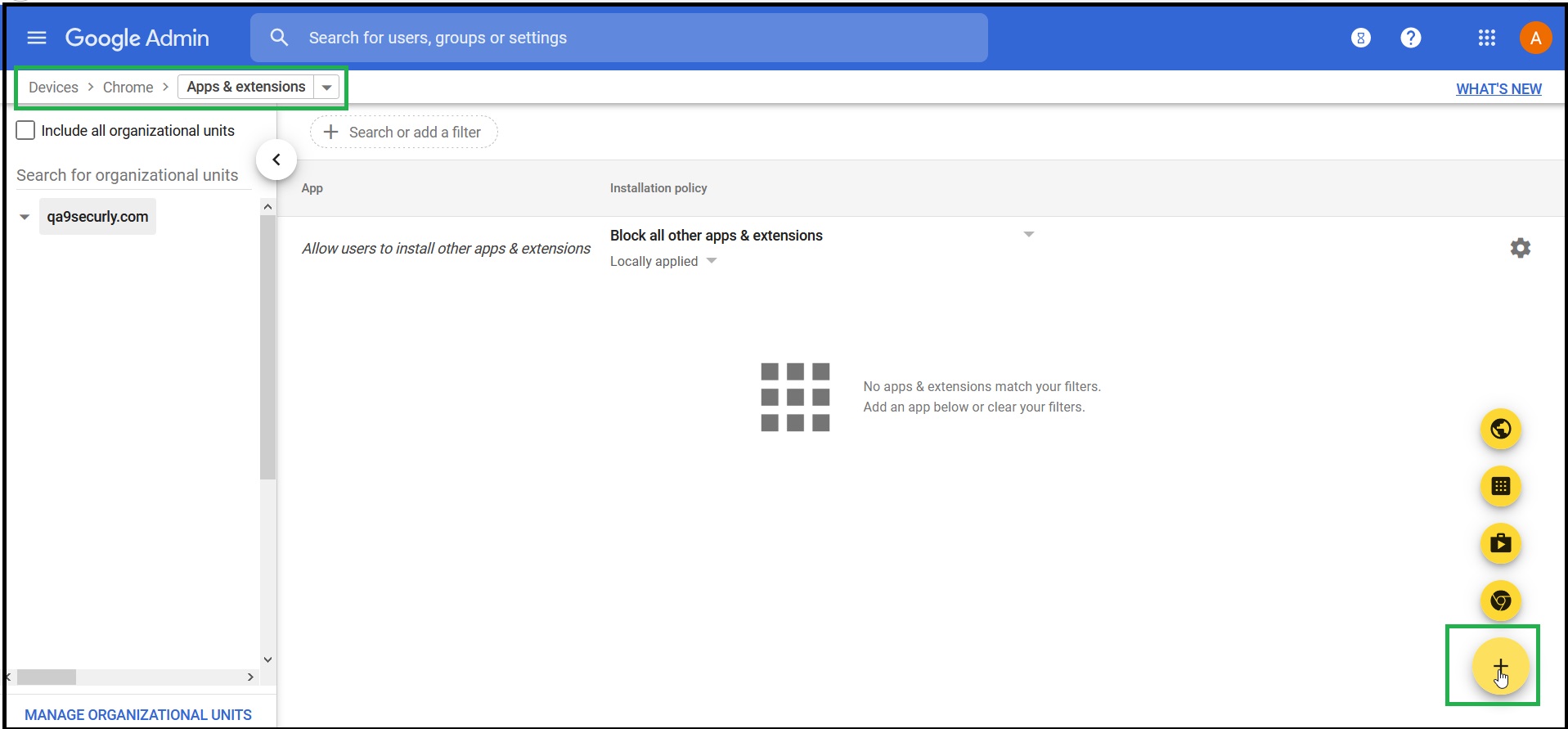Go to Devices breadcrumb
Viewport: 1568px width, 729px height.
coord(53,88)
